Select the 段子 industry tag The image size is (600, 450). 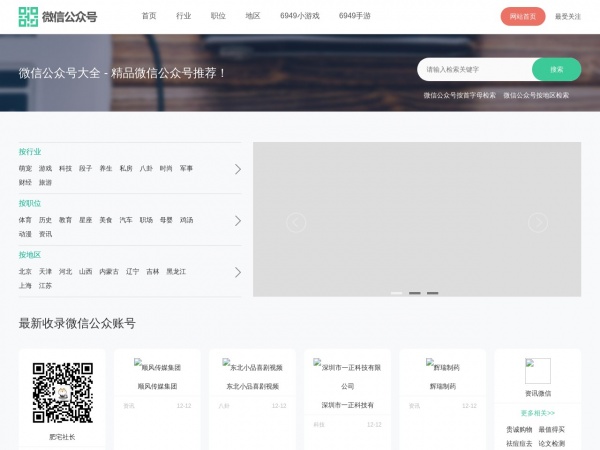pos(86,168)
